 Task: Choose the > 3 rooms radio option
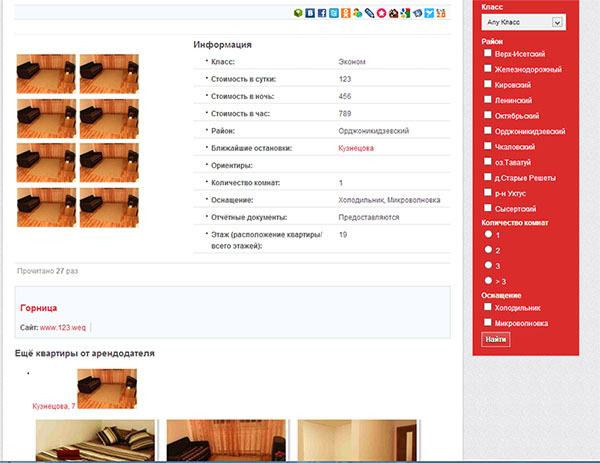click(x=488, y=281)
